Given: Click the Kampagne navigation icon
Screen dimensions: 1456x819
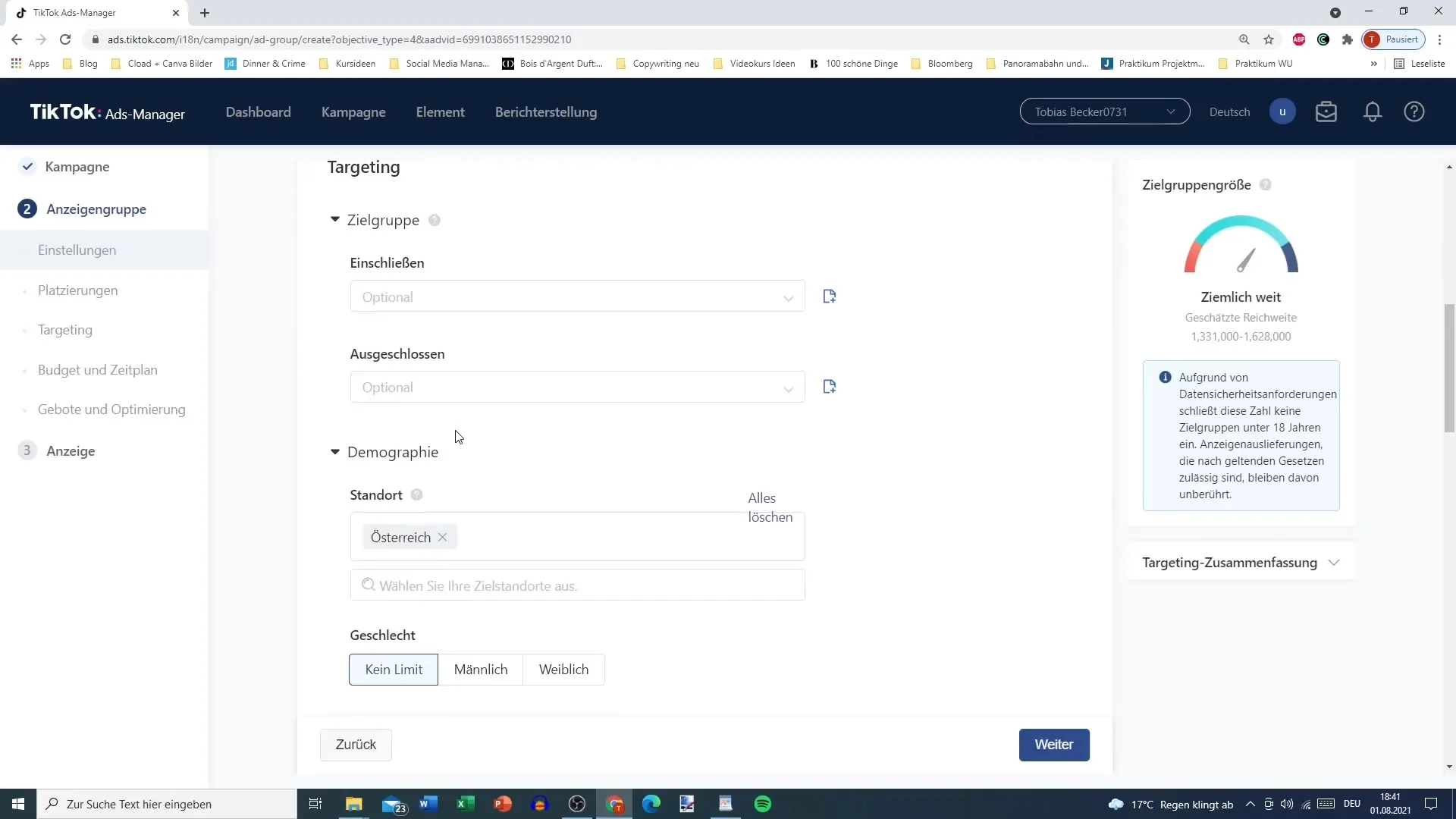Looking at the screenshot, I should (26, 165).
